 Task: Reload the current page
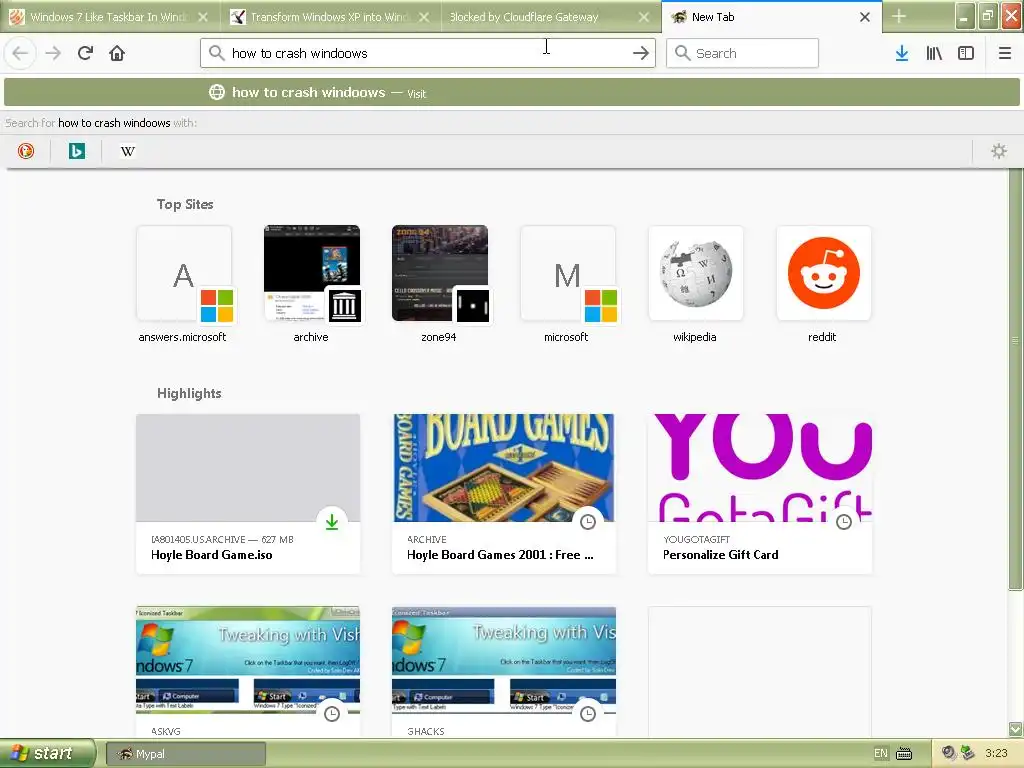point(85,53)
